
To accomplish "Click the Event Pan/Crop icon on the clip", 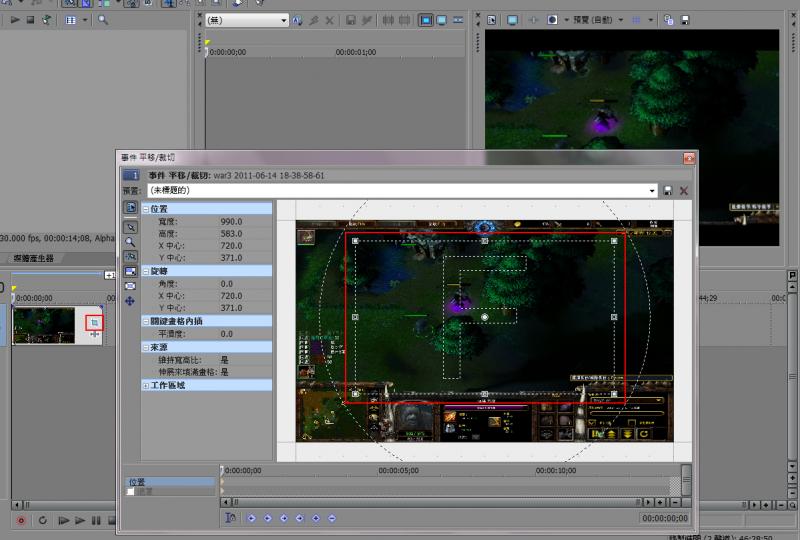I will point(94,323).
